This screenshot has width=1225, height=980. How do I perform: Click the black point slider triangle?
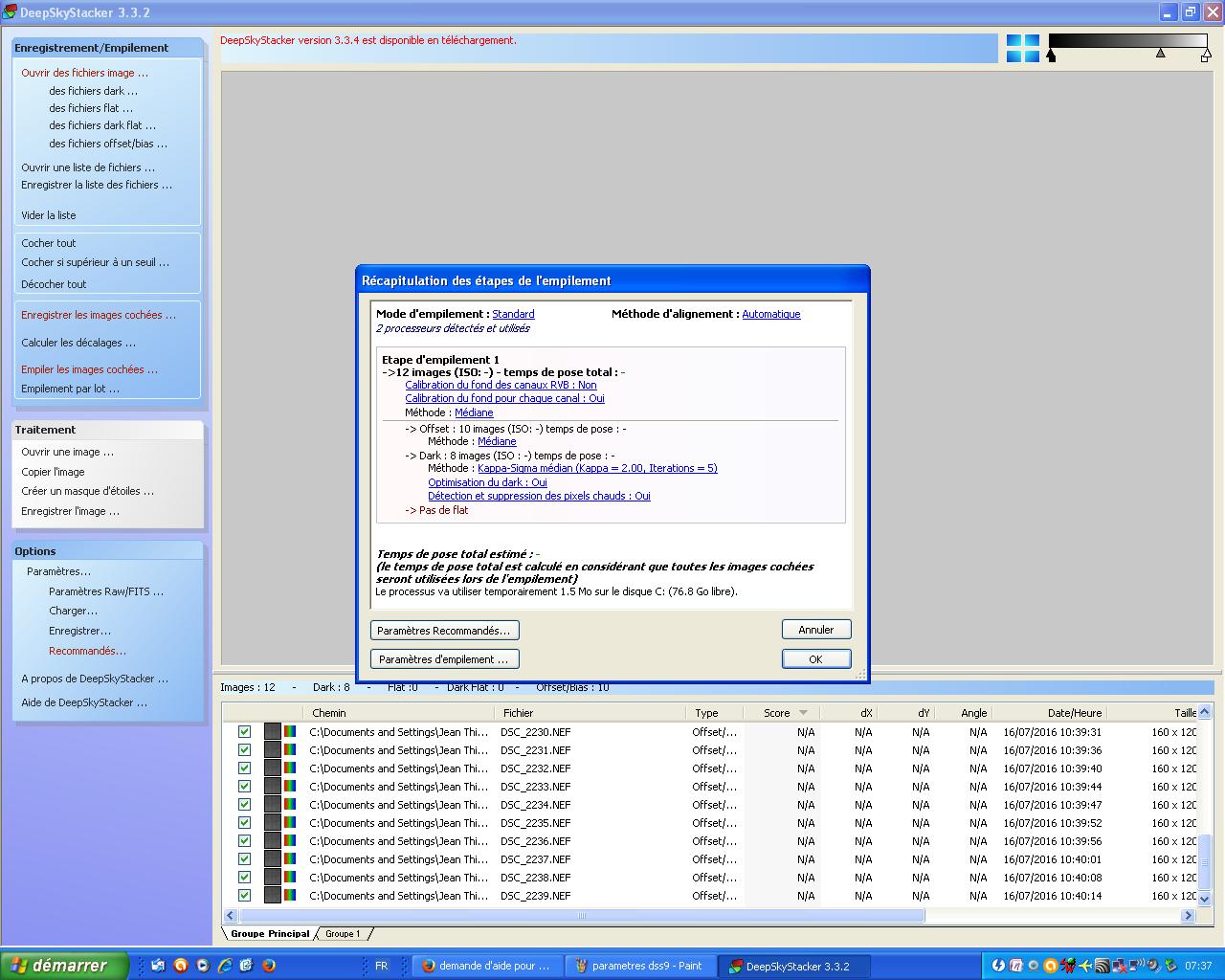click(1051, 56)
